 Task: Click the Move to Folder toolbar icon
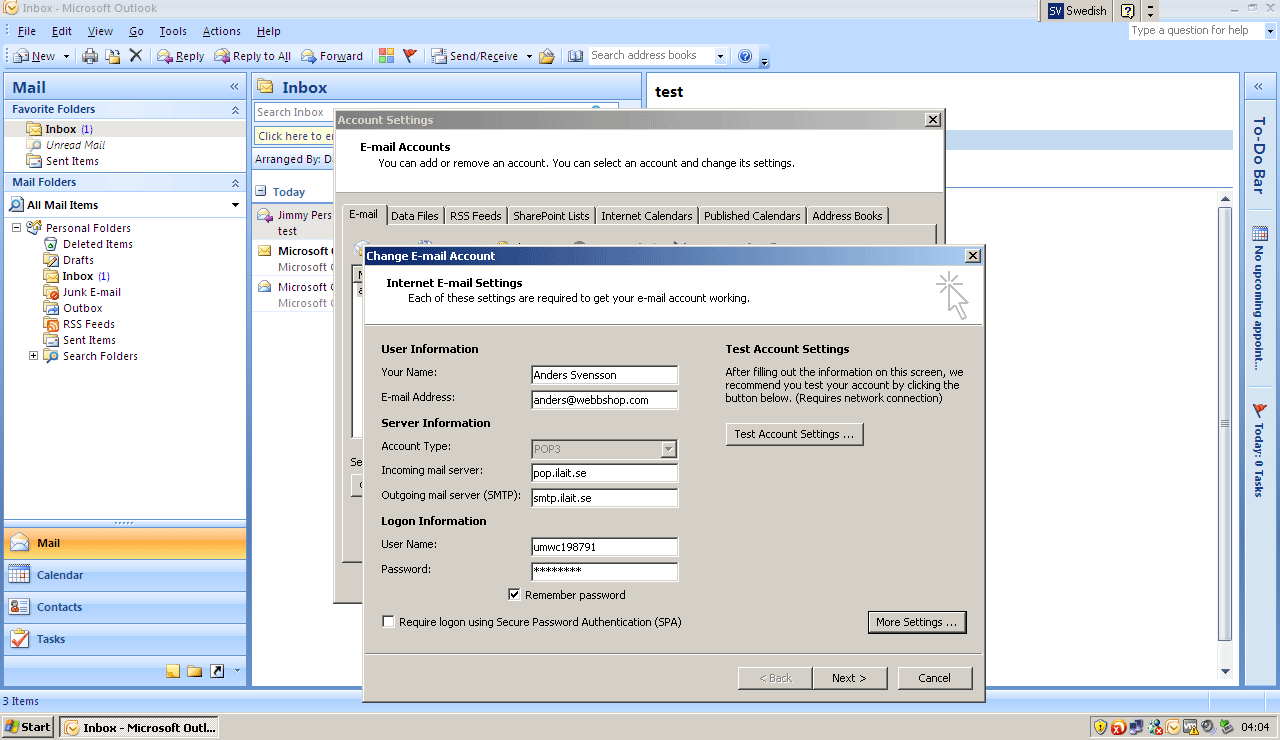[x=113, y=56]
